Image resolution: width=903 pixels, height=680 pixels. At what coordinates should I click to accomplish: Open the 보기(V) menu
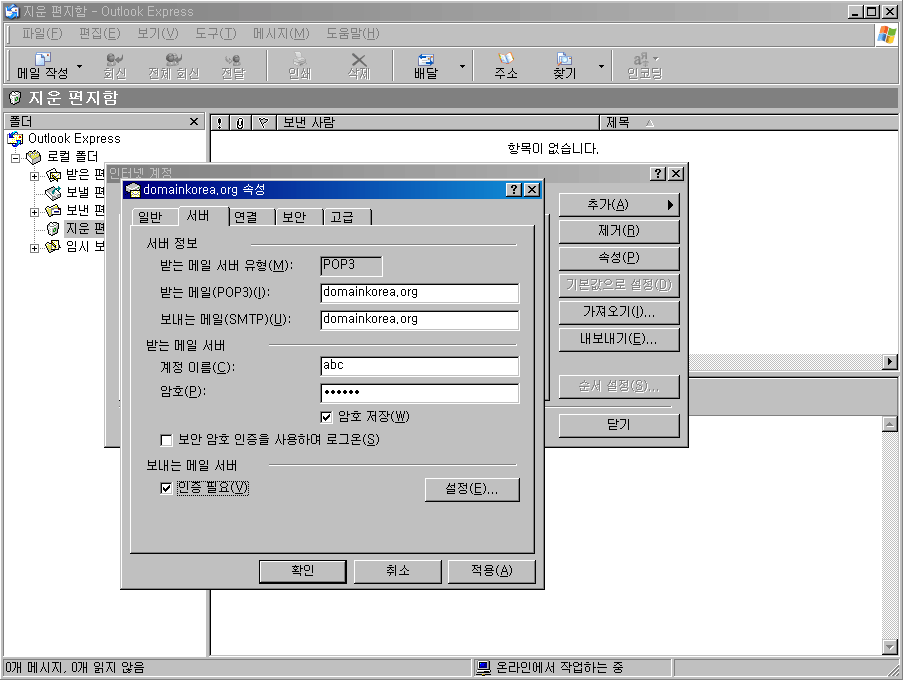157,34
